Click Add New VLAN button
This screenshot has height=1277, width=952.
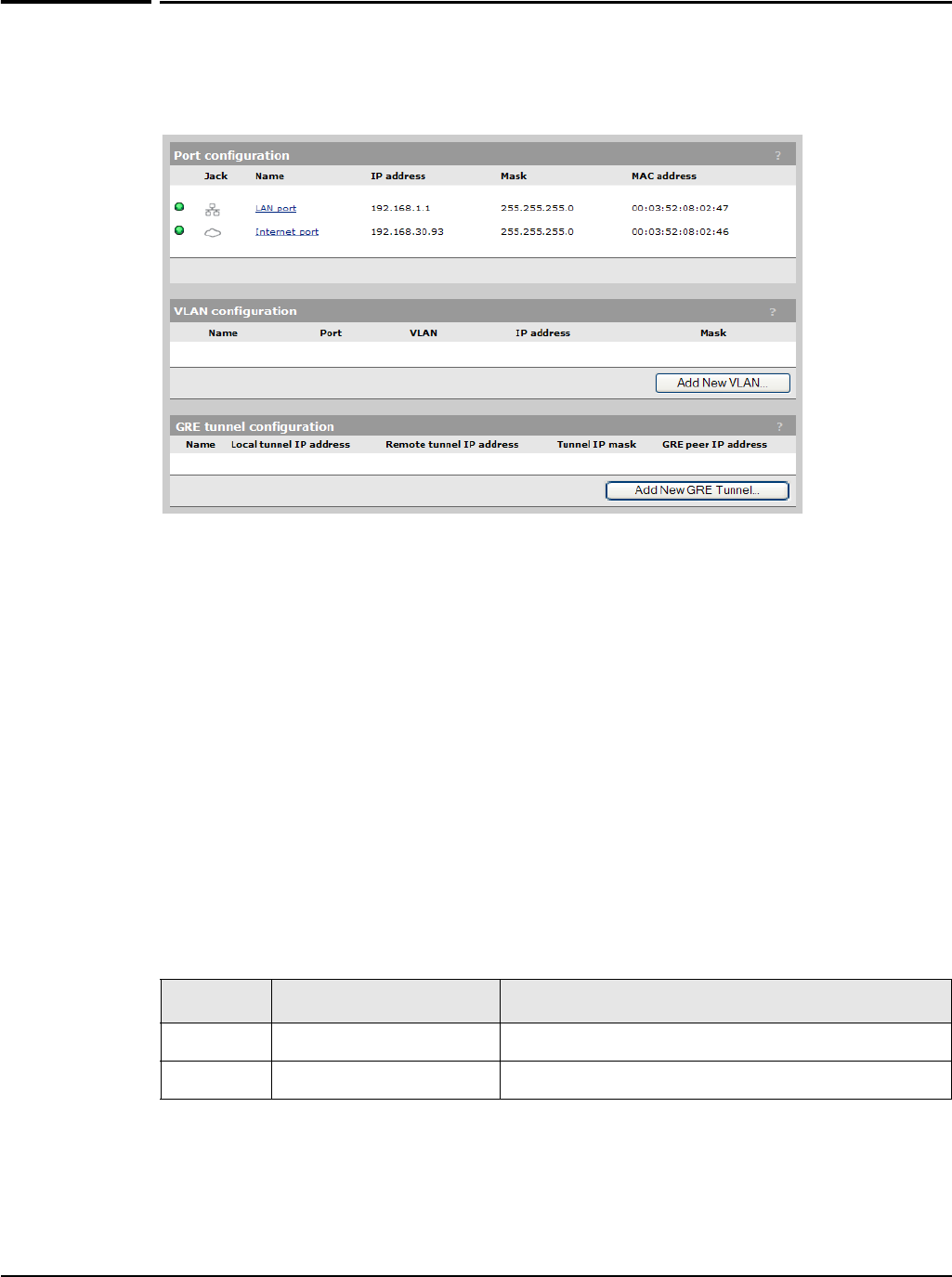[x=723, y=383]
